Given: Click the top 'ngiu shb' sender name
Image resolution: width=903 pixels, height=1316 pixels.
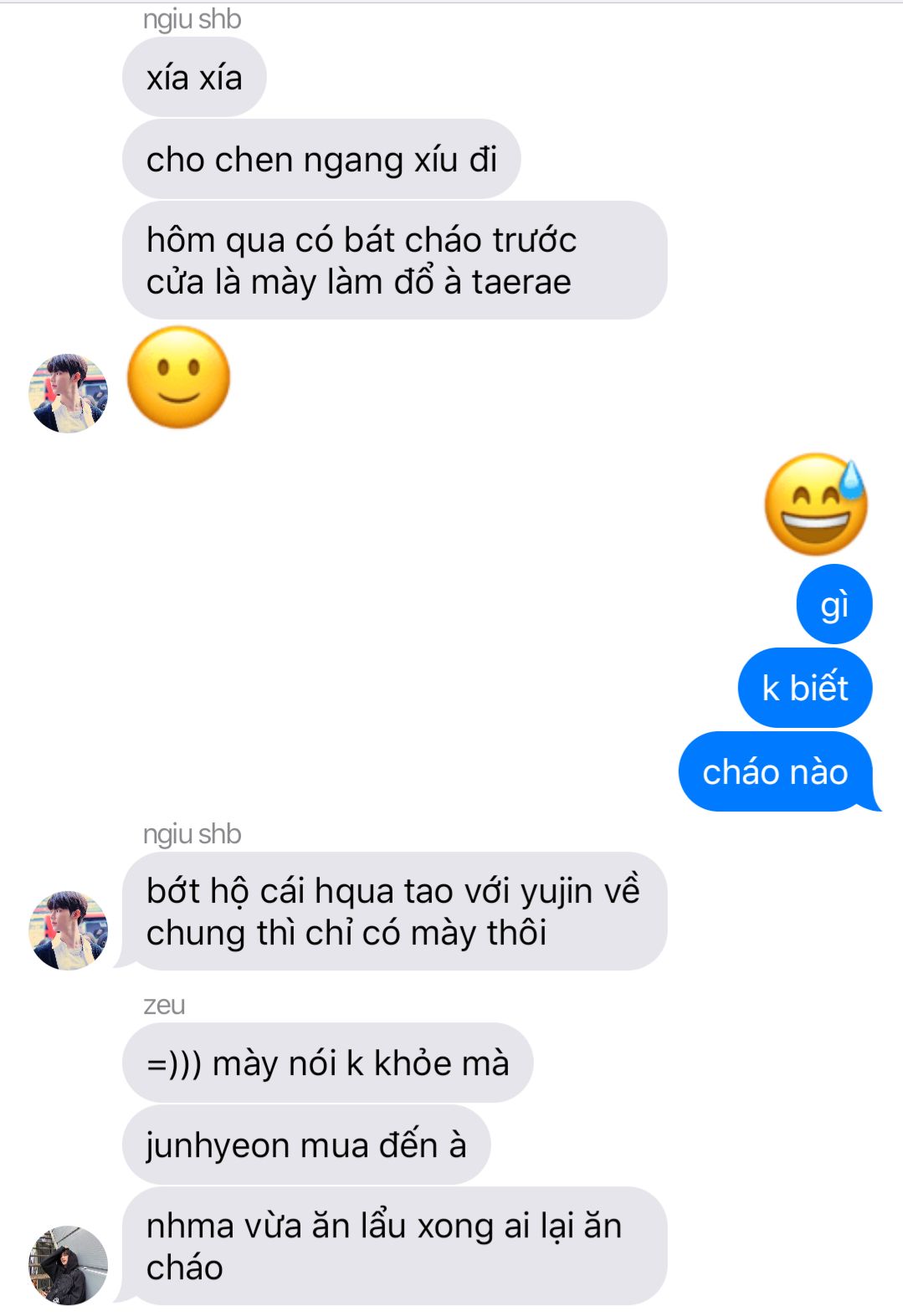Looking at the screenshot, I should (x=192, y=18).
